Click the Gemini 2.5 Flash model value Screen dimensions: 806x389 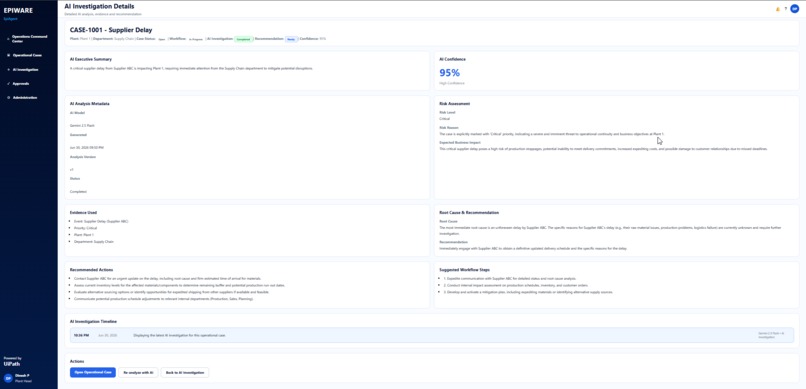click(82, 125)
